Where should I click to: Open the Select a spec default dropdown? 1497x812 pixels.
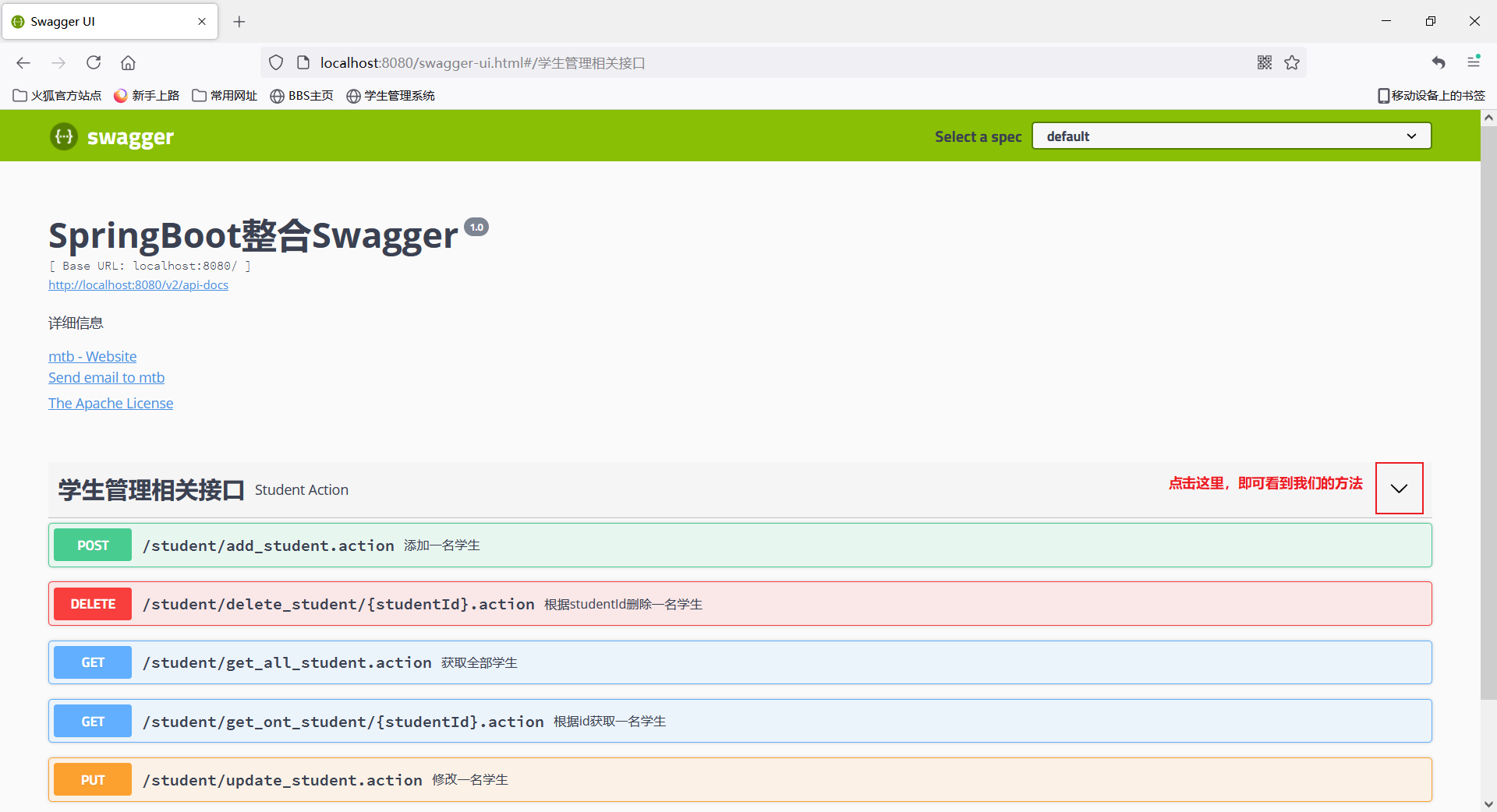click(x=1231, y=136)
